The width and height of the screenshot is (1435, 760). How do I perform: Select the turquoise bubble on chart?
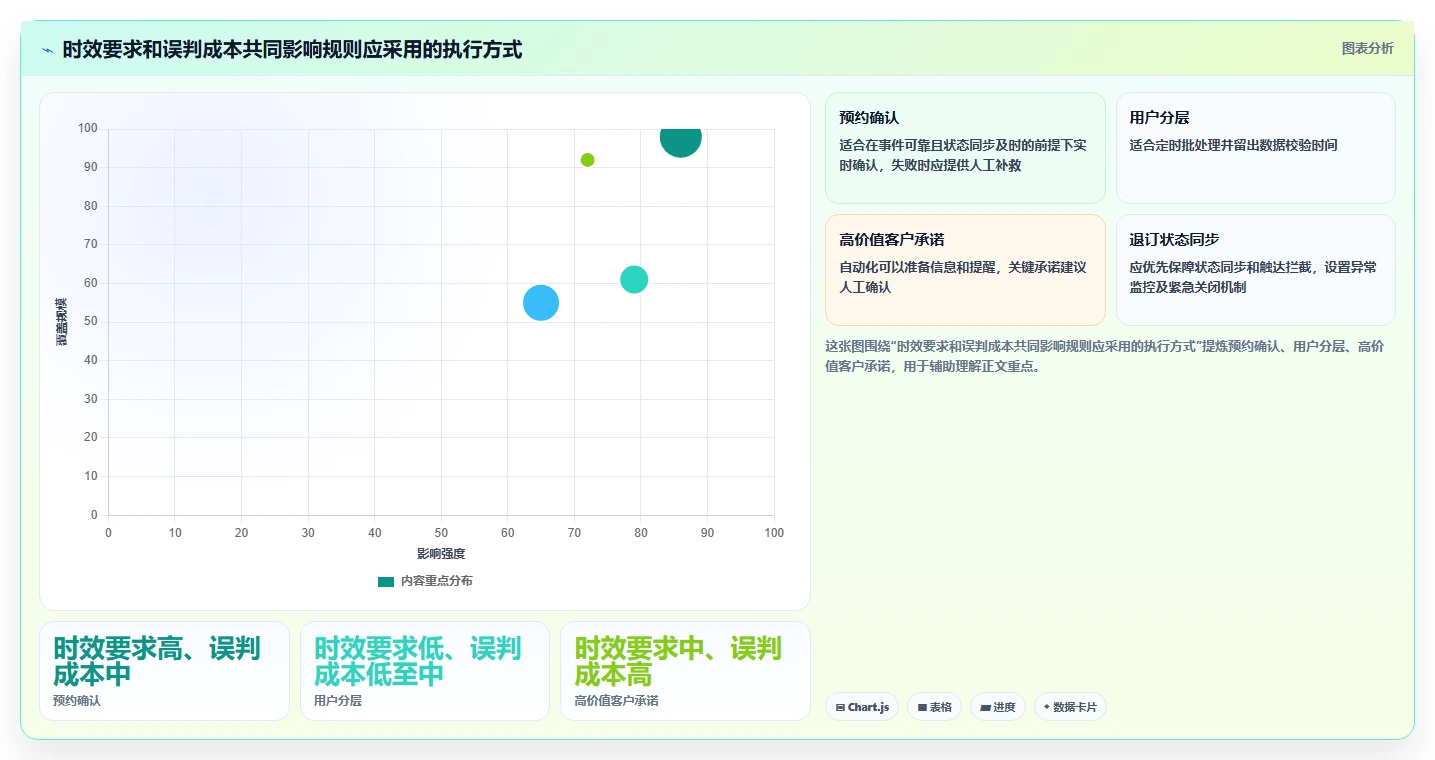634,280
